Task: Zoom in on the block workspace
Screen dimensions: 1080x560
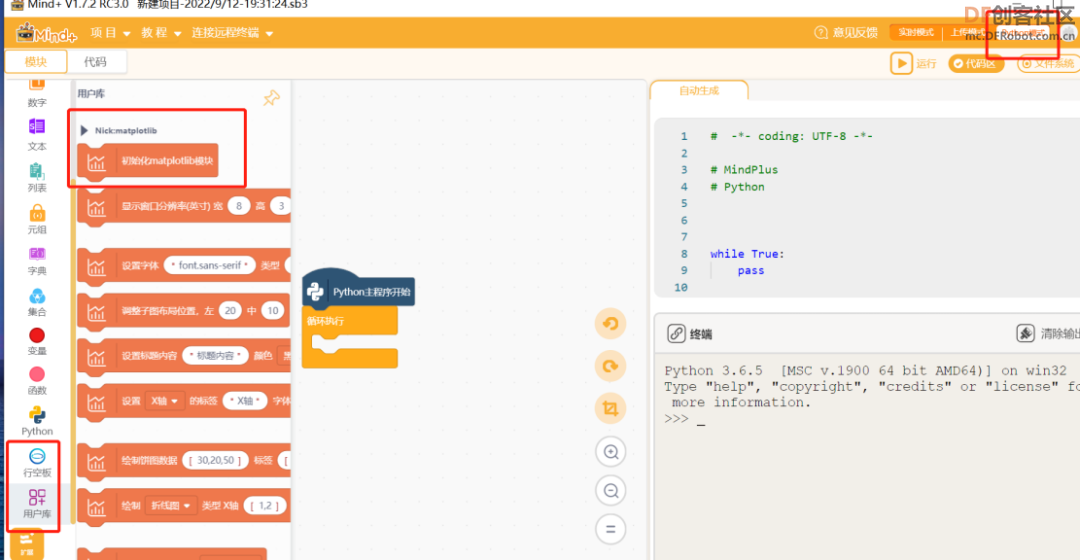Action: click(x=610, y=452)
